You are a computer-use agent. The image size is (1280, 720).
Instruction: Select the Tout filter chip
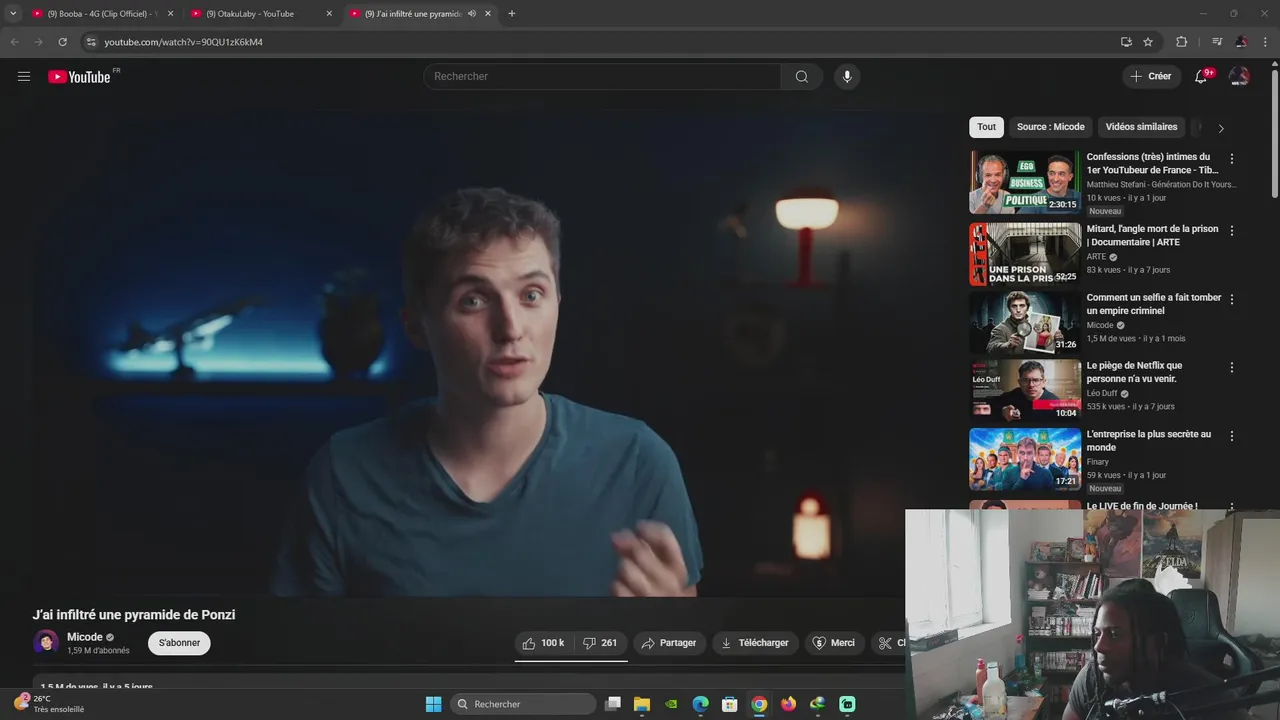pos(986,127)
